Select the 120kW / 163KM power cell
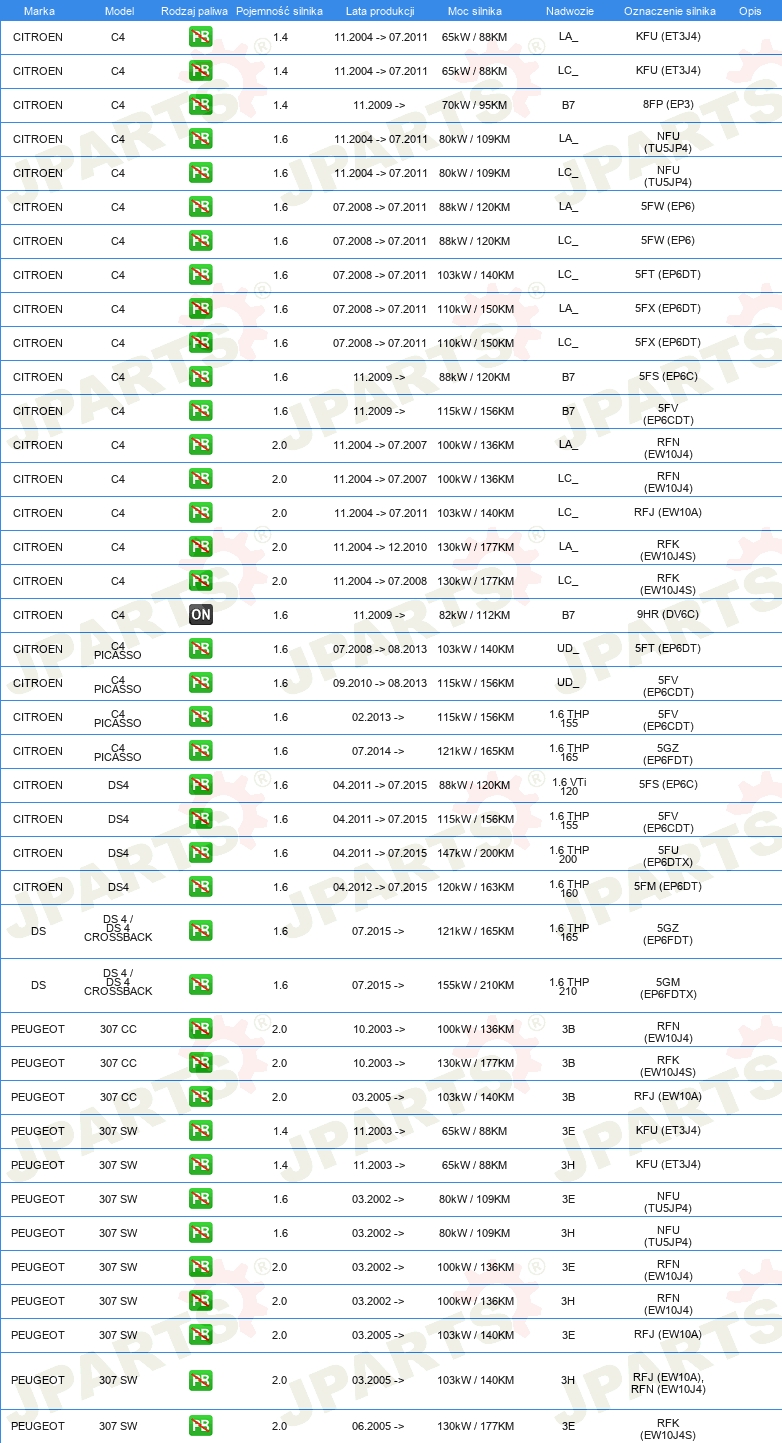782x1443 pixels. coord(475,888)
